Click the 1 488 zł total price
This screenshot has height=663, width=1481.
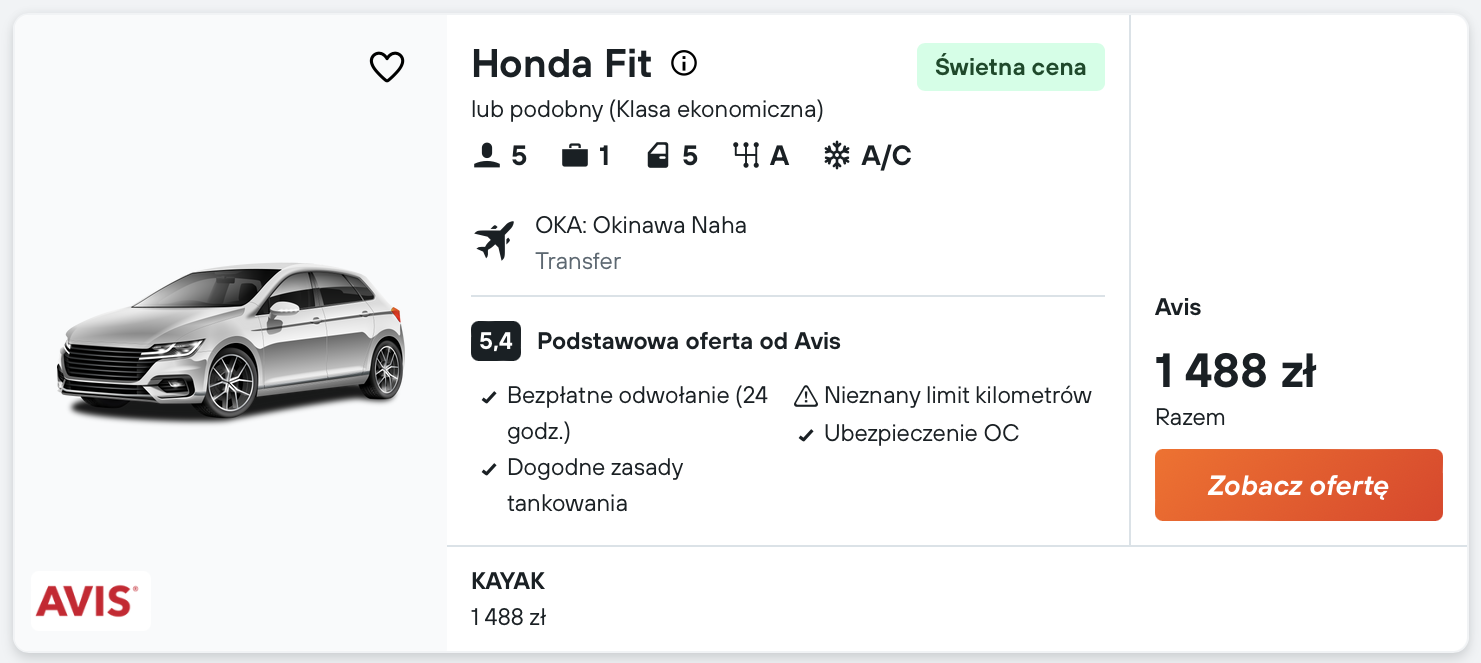pos(1235,371)
